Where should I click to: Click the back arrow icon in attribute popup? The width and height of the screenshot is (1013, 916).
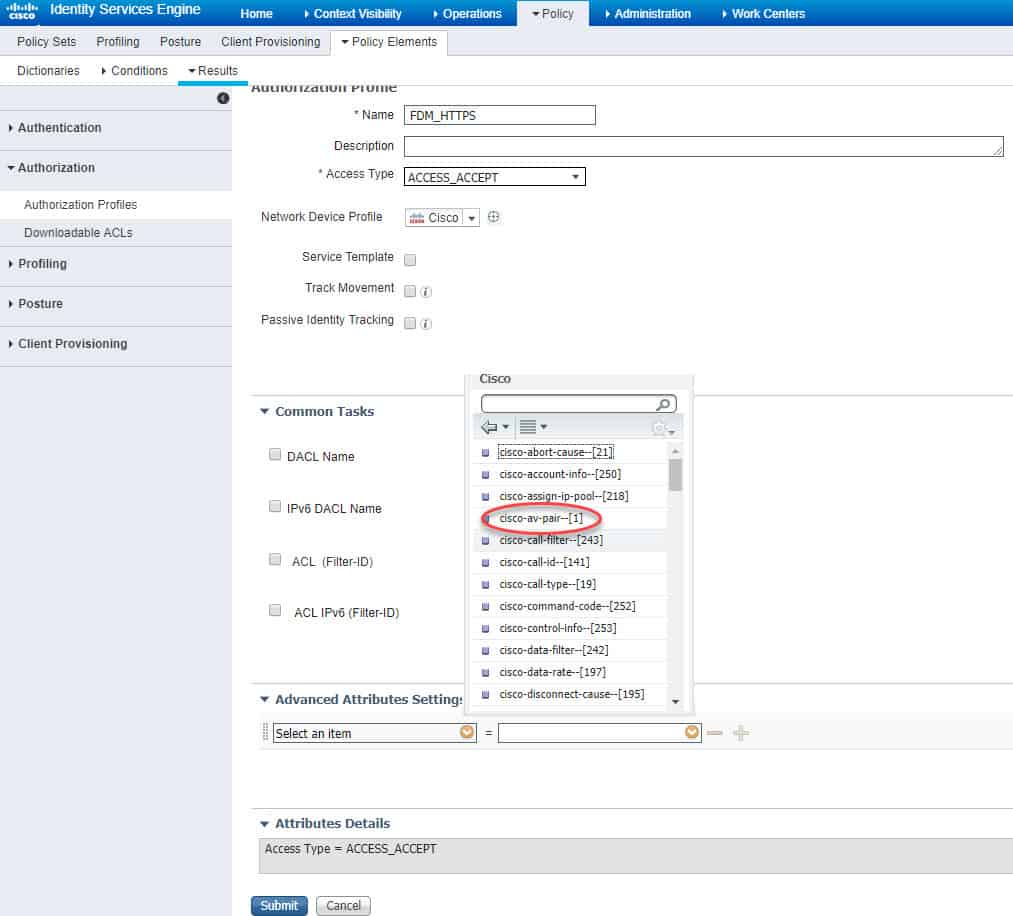click(x=489, y=427)
